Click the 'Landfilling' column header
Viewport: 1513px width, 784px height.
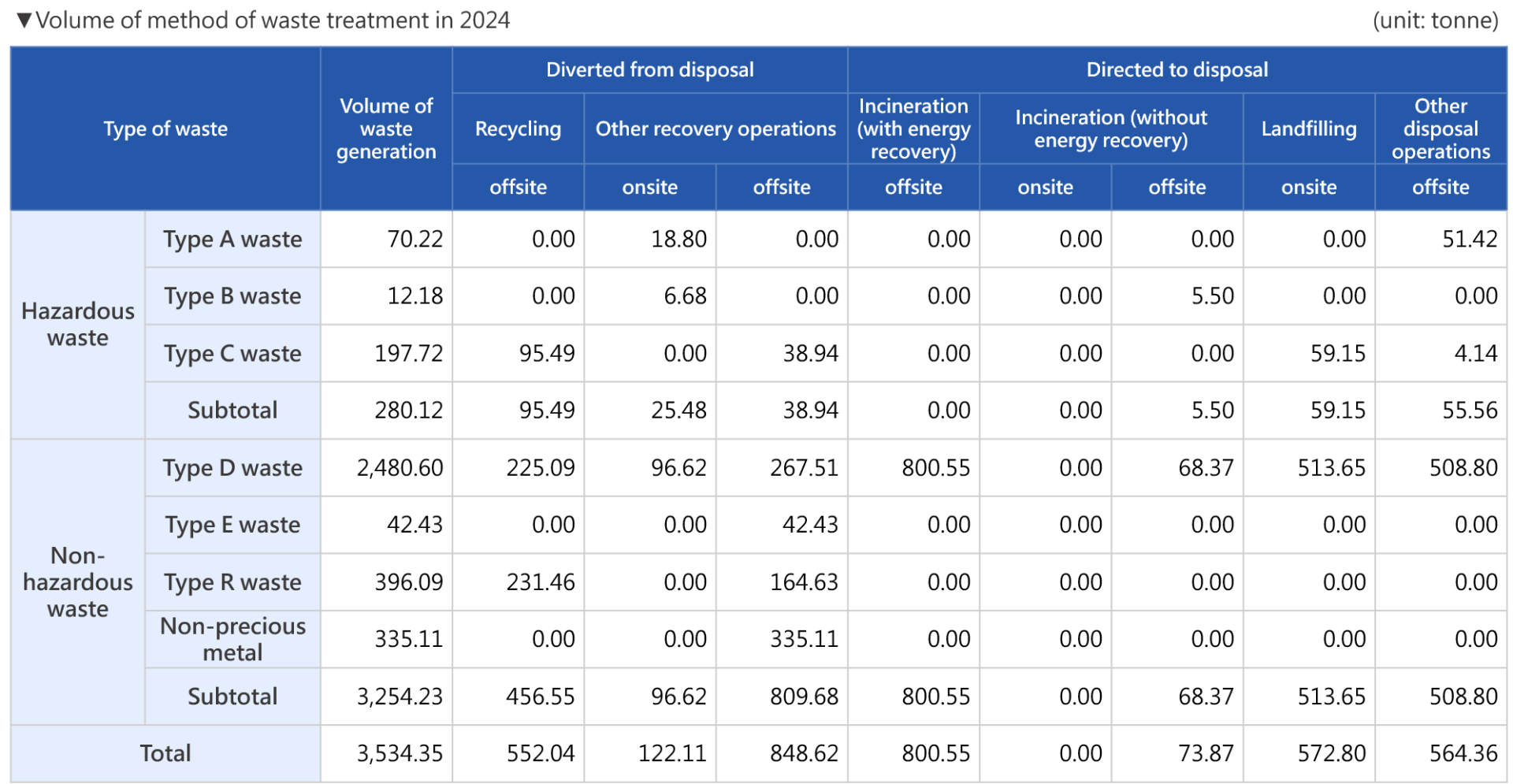point(1308,128)
